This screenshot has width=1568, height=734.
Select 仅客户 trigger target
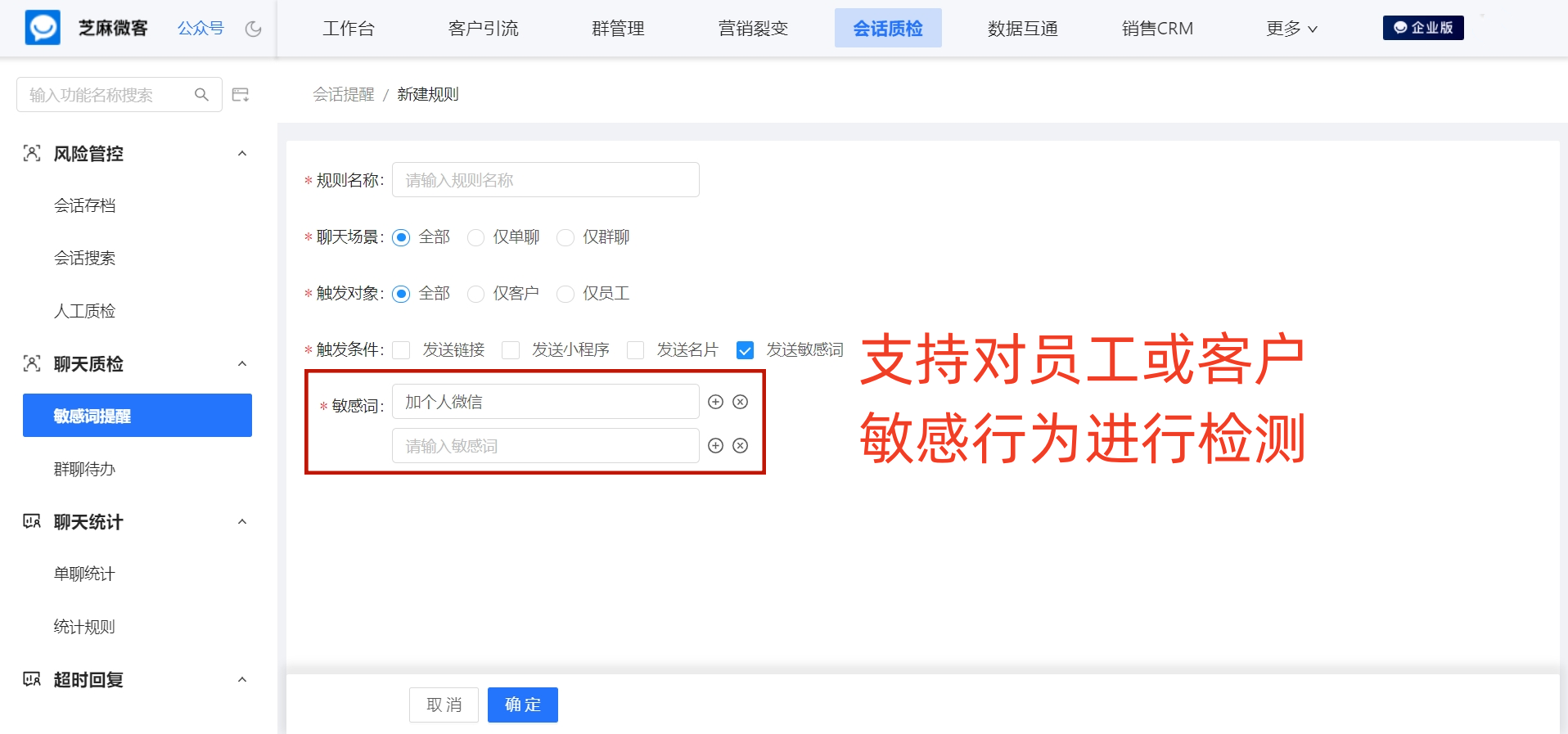(475, 294)
